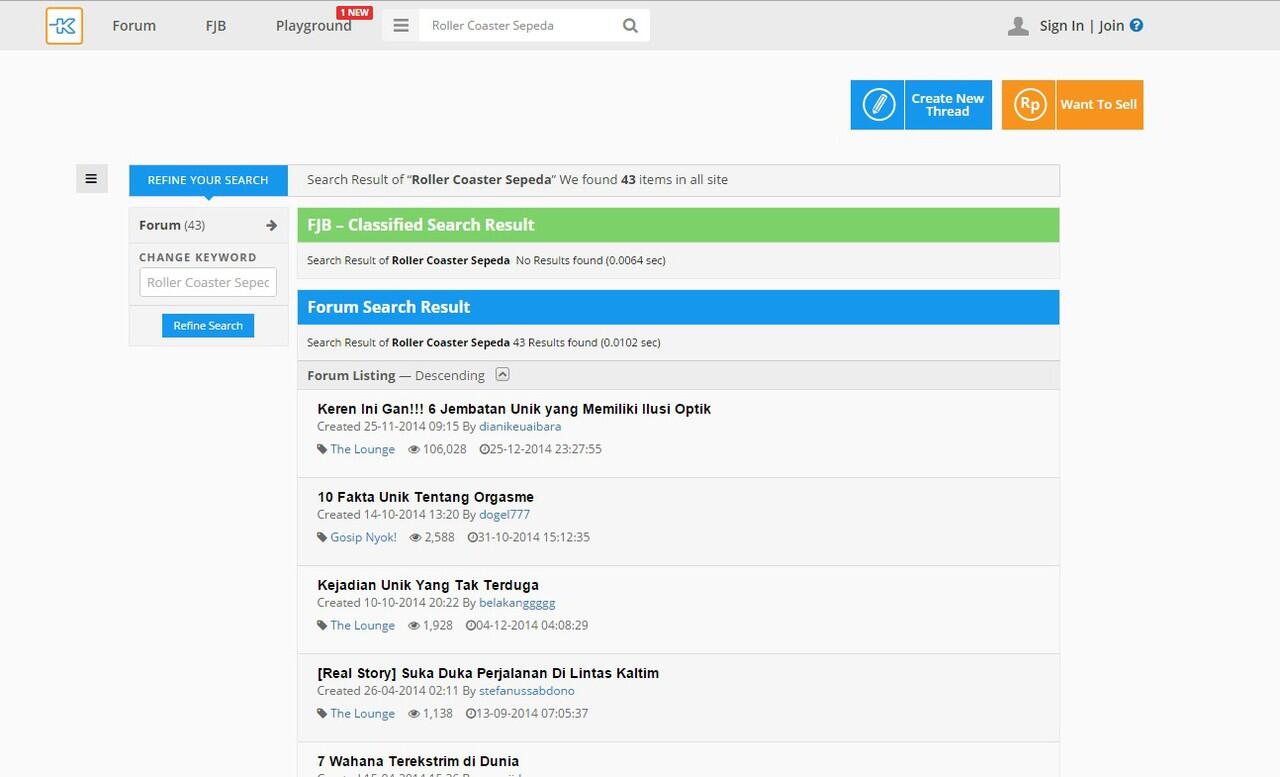Open the hamburger menu beside search box
This screenshot has height=777, width=1280.
(401, 26)
